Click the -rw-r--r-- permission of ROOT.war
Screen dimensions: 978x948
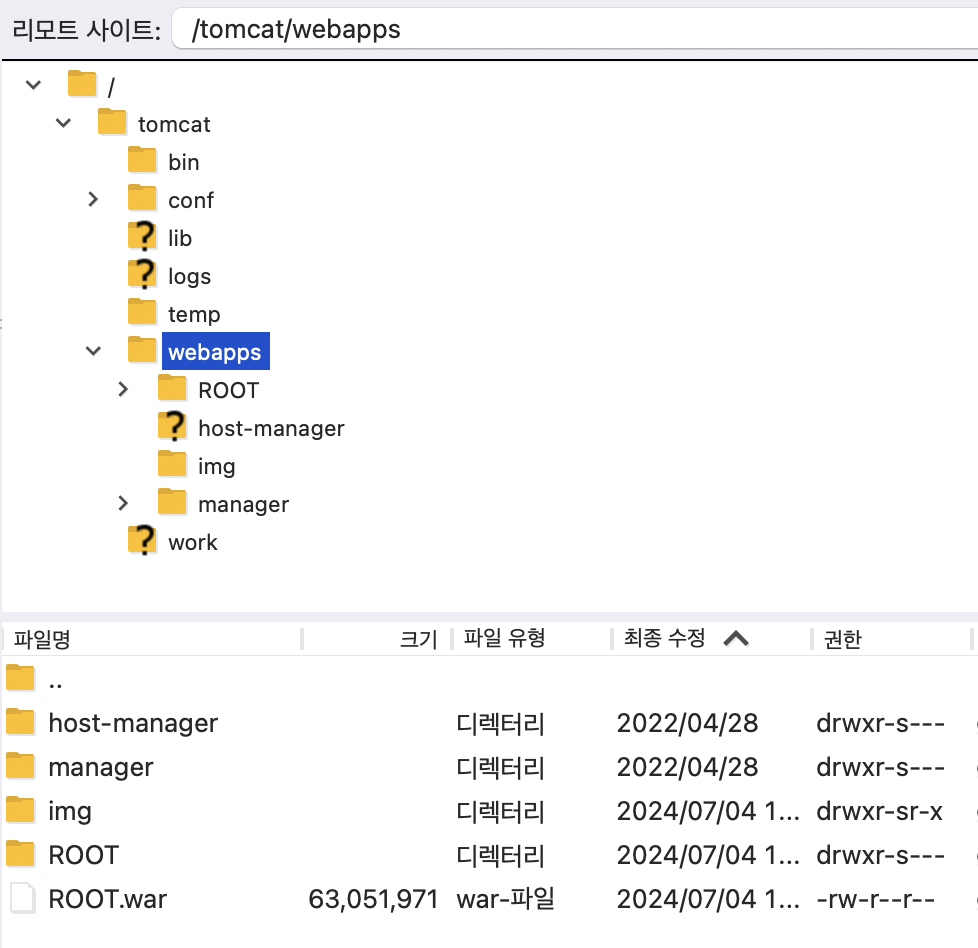coord(876,899)
